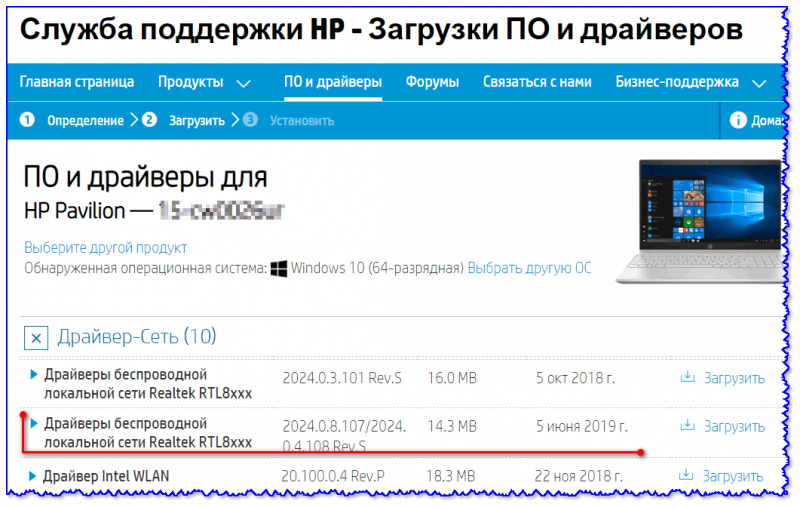The image size is (800, 507).
Task: Click Выберите другой продукт link
Action: [106, 248]
